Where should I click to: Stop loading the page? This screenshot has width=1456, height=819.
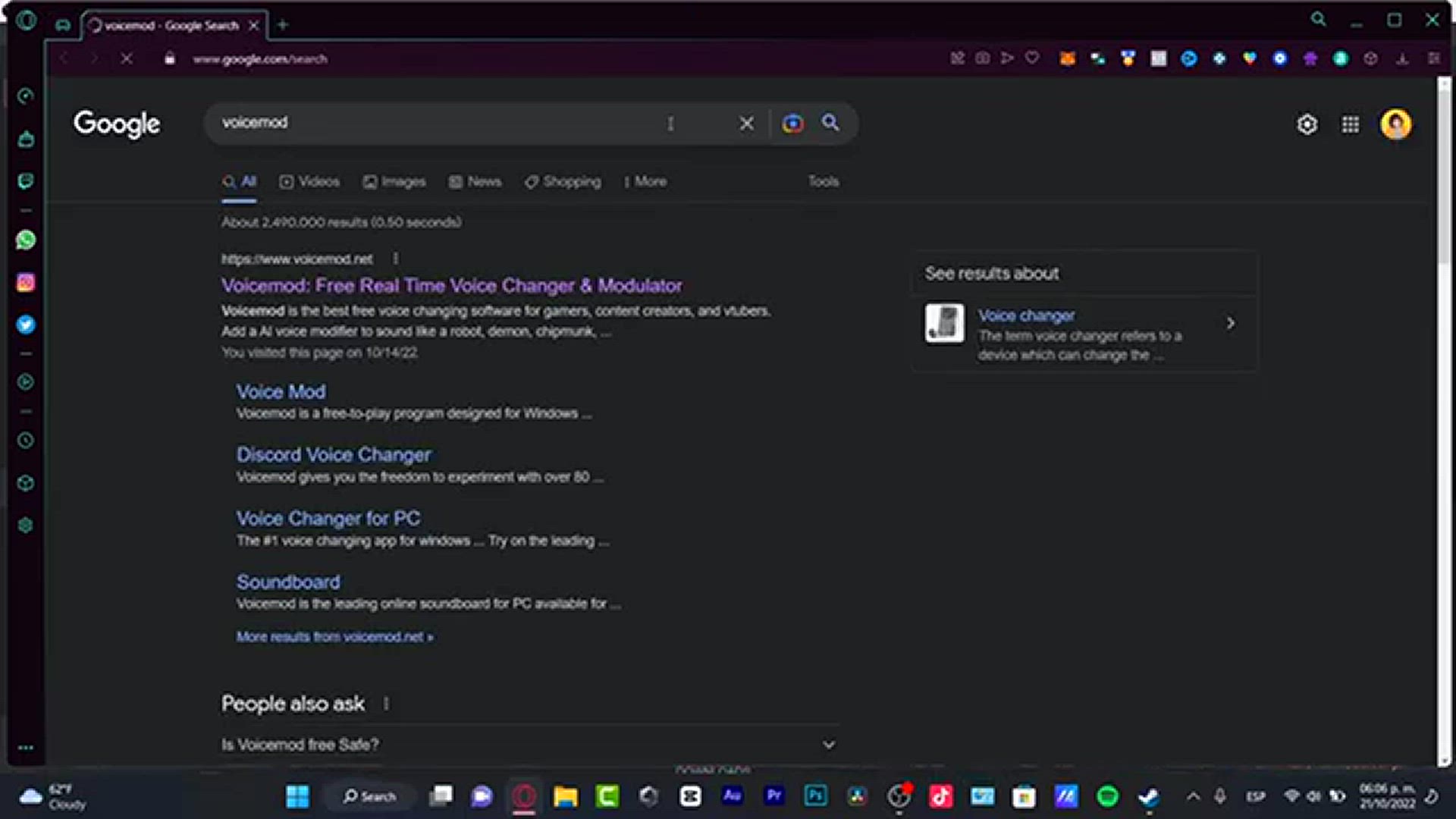tap(127, 58)
